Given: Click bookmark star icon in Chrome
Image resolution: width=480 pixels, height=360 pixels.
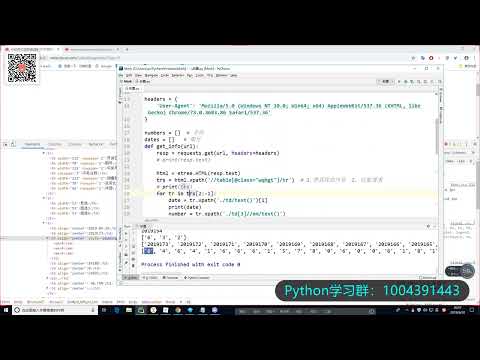Looking at the screenshot, I should (414, 58).
